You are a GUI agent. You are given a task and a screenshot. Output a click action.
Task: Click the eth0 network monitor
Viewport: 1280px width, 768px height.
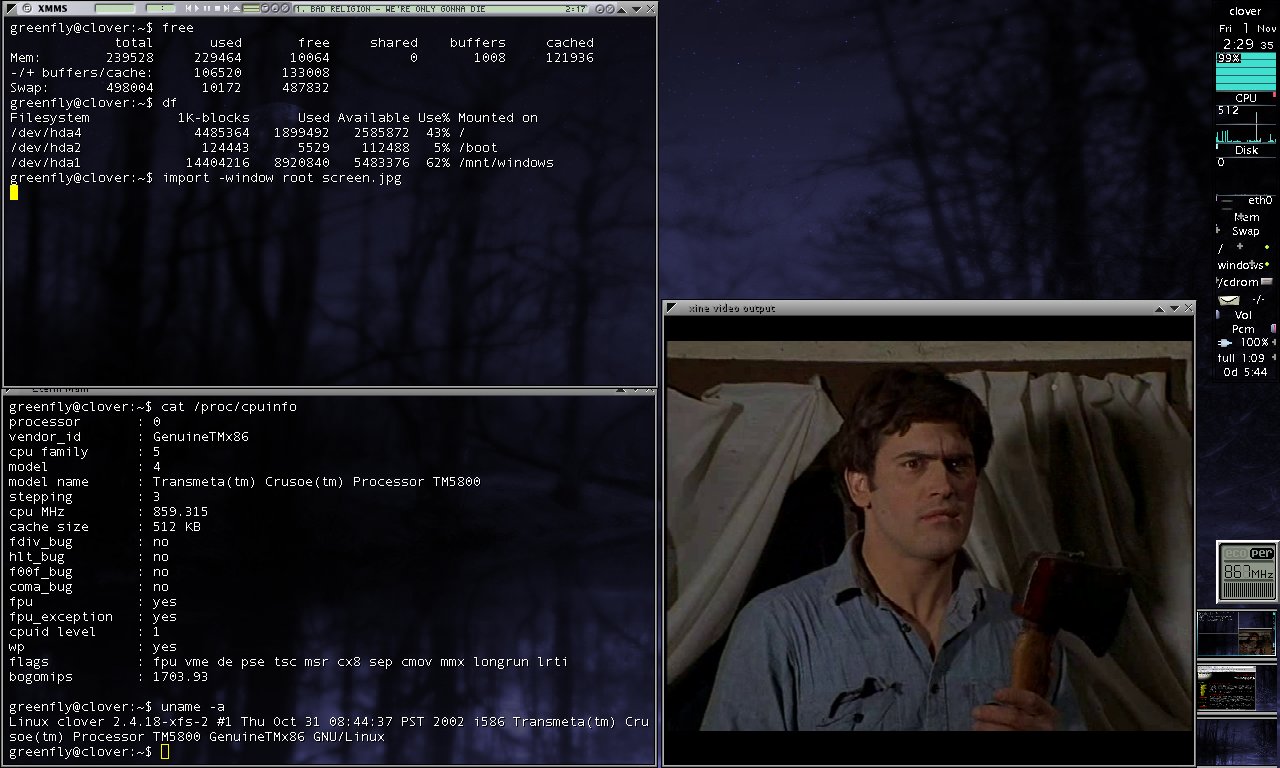click(x=1246, y=201)
